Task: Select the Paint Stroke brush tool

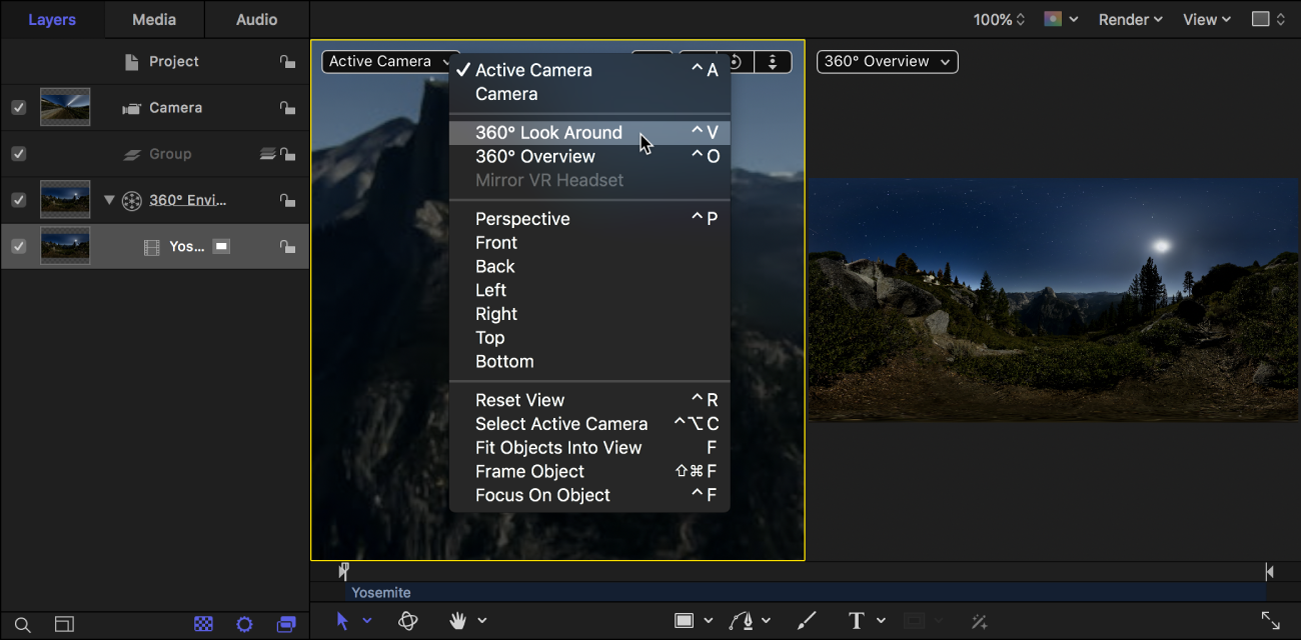Action: (806, 621)
